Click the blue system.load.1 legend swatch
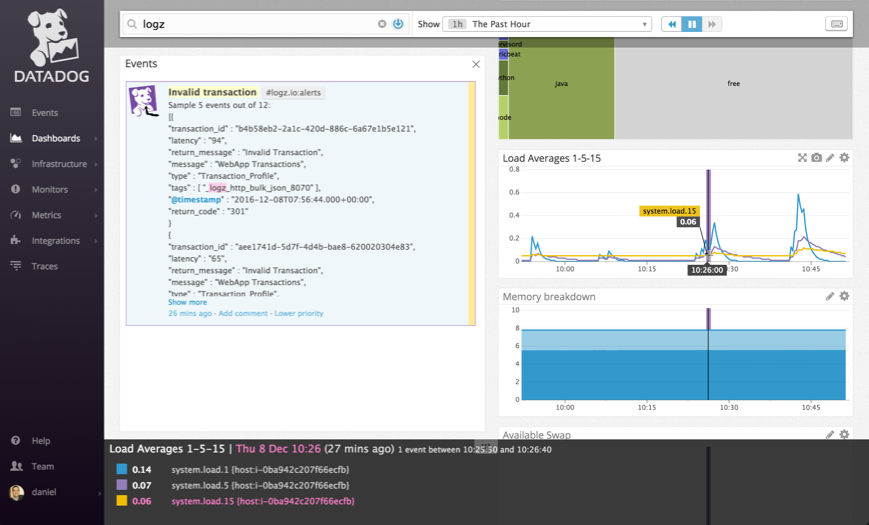 coord(121,469)
